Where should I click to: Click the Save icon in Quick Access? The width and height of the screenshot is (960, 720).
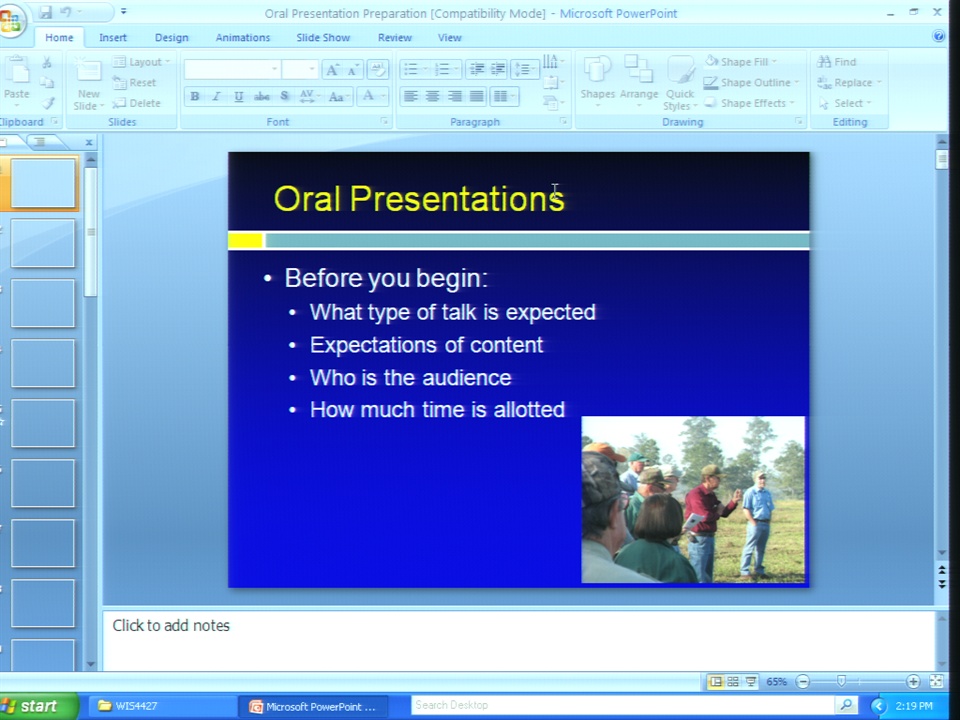46,12
